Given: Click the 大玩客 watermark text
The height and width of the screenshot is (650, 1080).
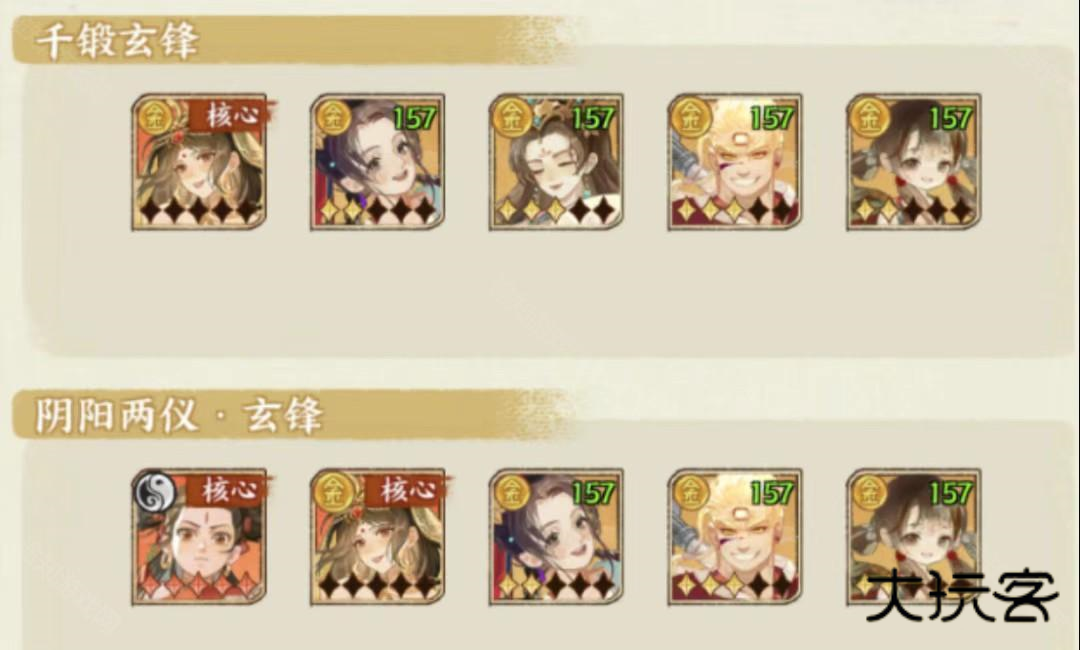Looking at the screenshot, I should (x=962, y=596).
